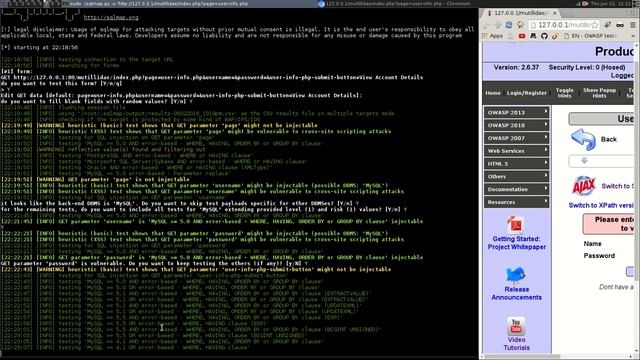Click the AJAX logo icon
The width and height of the screenshot is (640, 360).
pos(584,186)
